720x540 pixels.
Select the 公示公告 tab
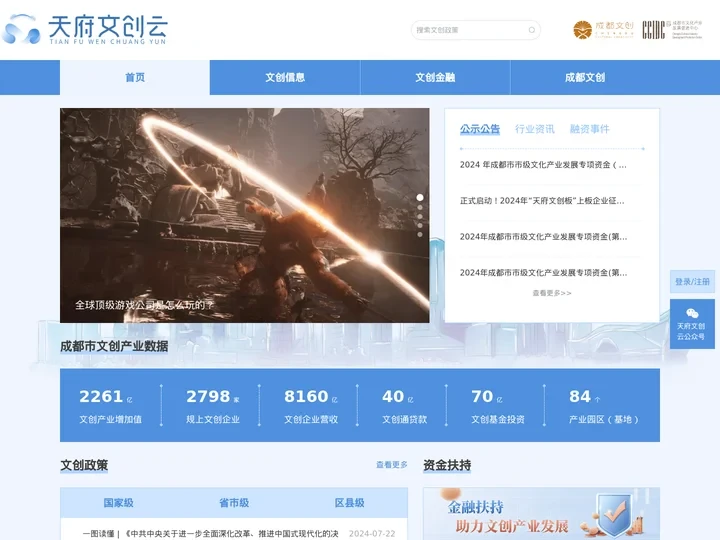pos(480,129)
